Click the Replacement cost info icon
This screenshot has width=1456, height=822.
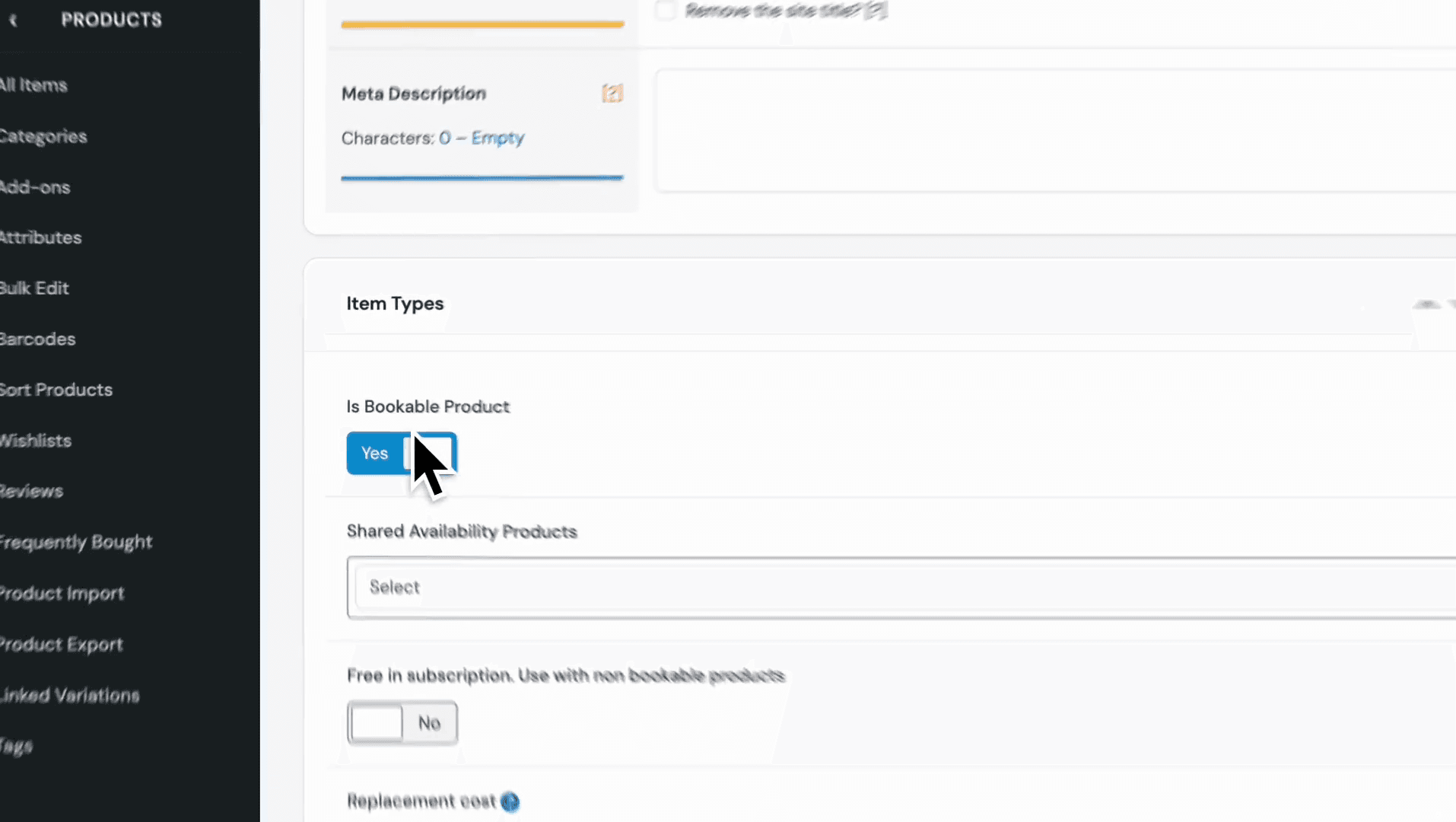[510, 801]
